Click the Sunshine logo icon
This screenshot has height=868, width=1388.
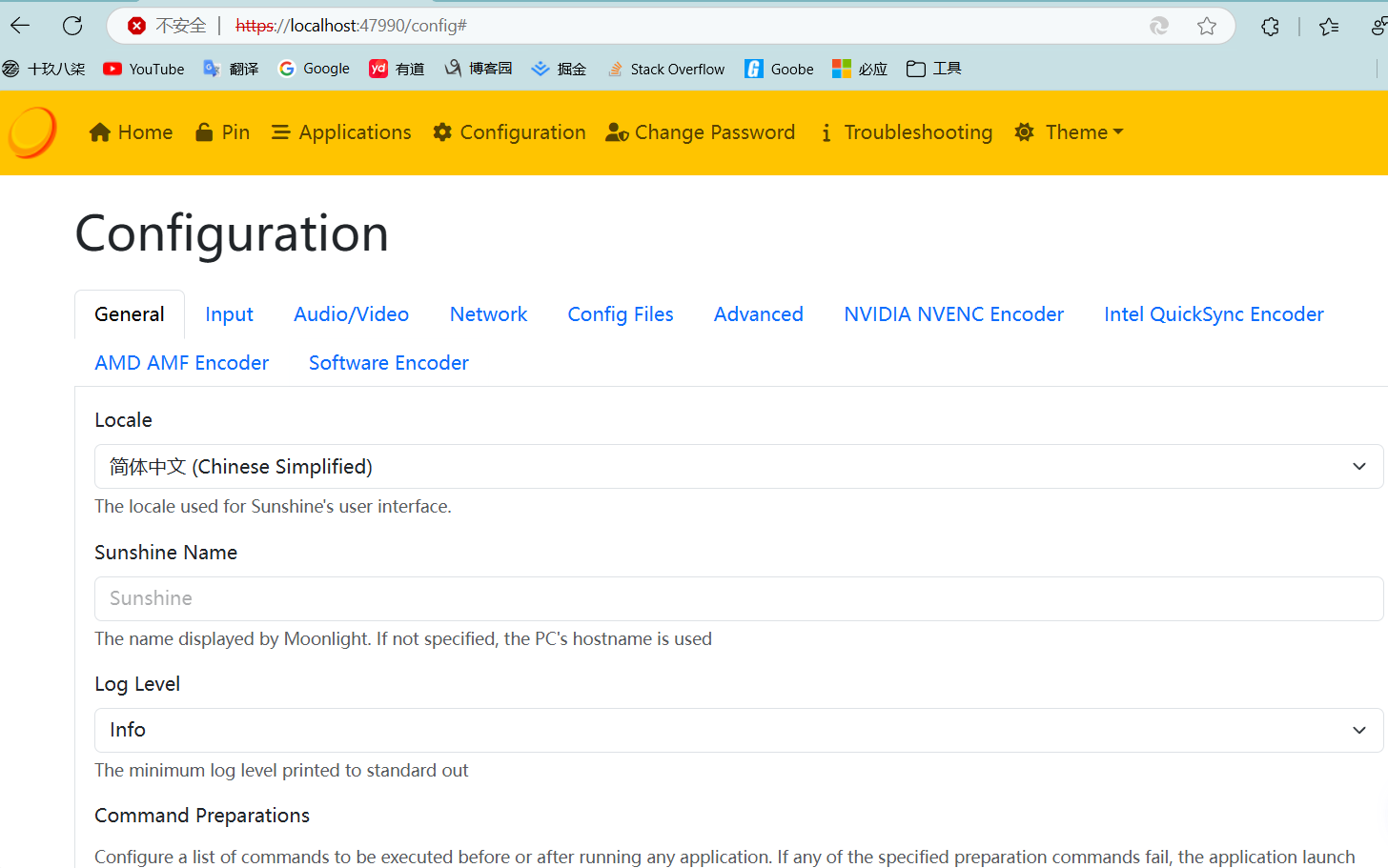coord(32,132)
